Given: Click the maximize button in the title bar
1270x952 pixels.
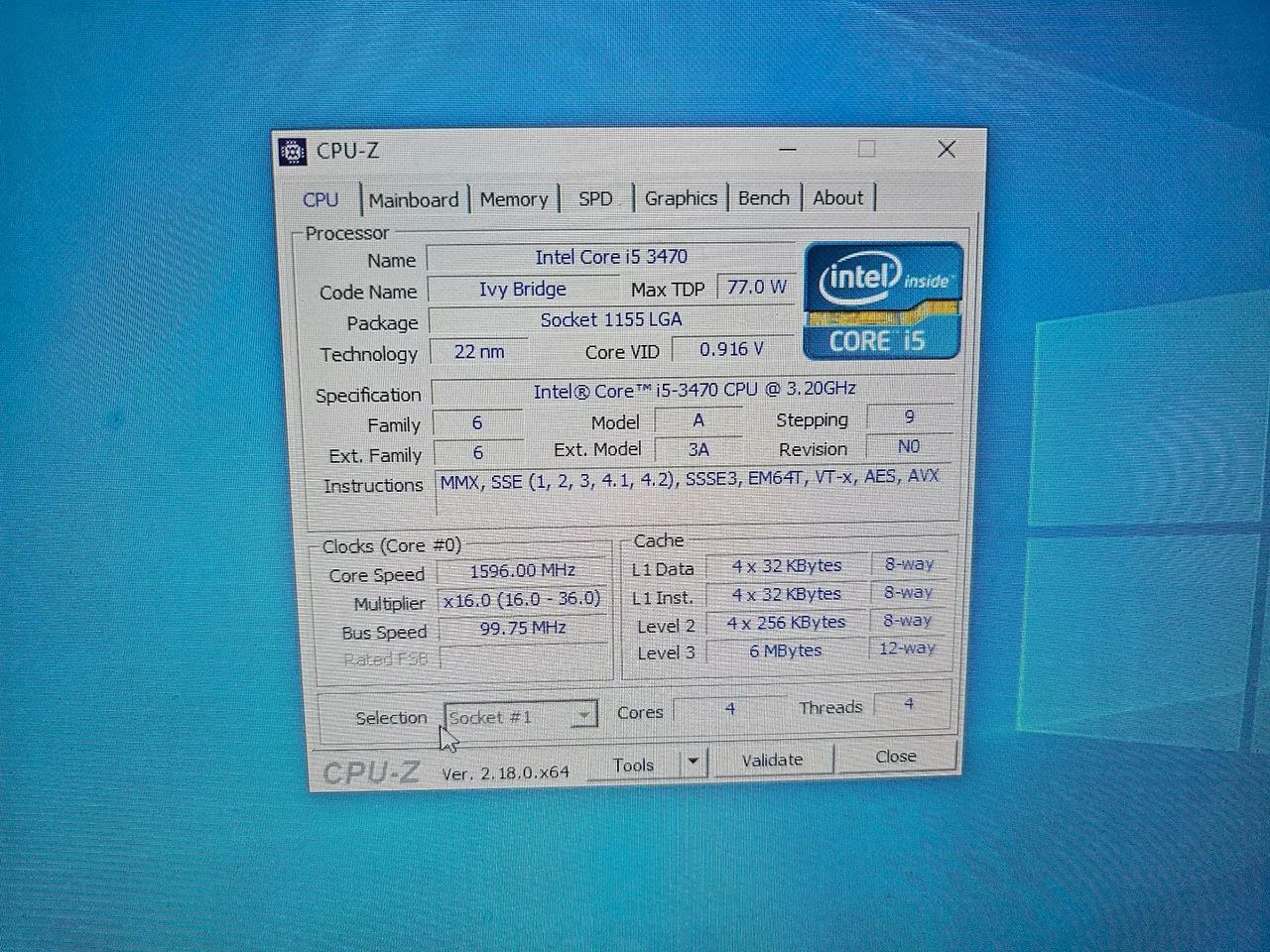Looking at the screenshot, I should click(867, 149).
